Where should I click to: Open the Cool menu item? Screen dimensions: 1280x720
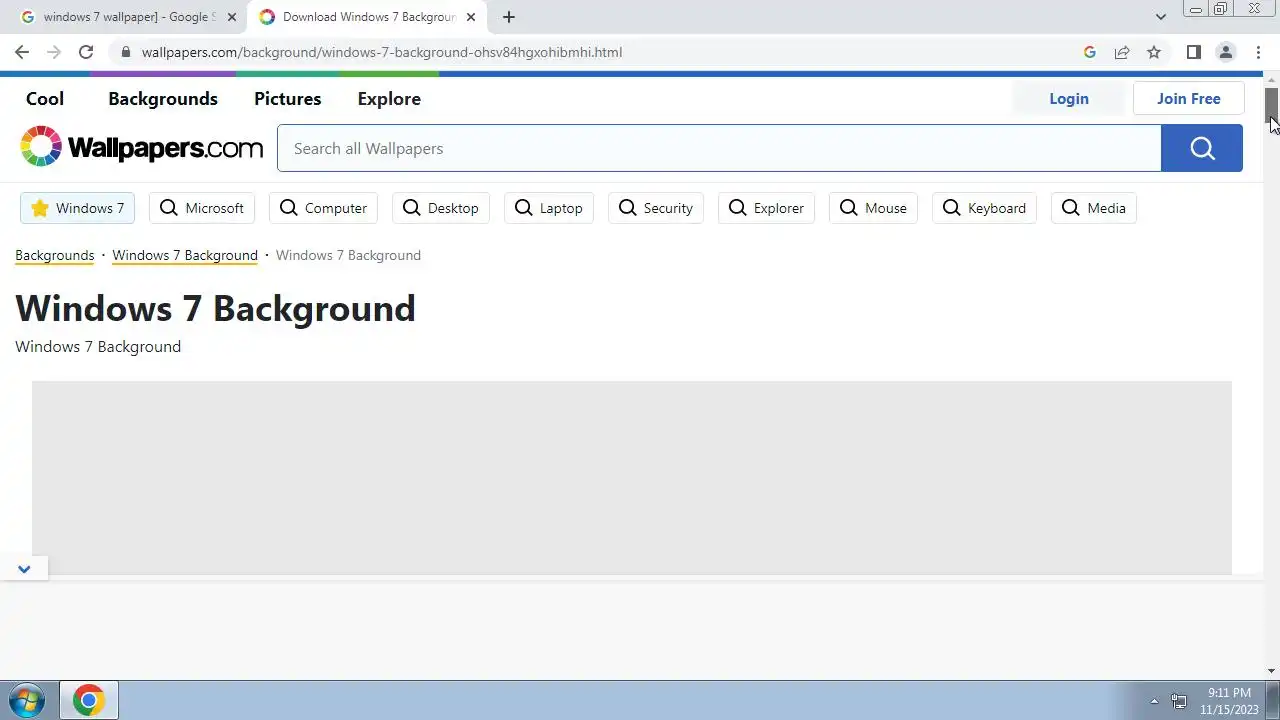click(x=45, y=98)
